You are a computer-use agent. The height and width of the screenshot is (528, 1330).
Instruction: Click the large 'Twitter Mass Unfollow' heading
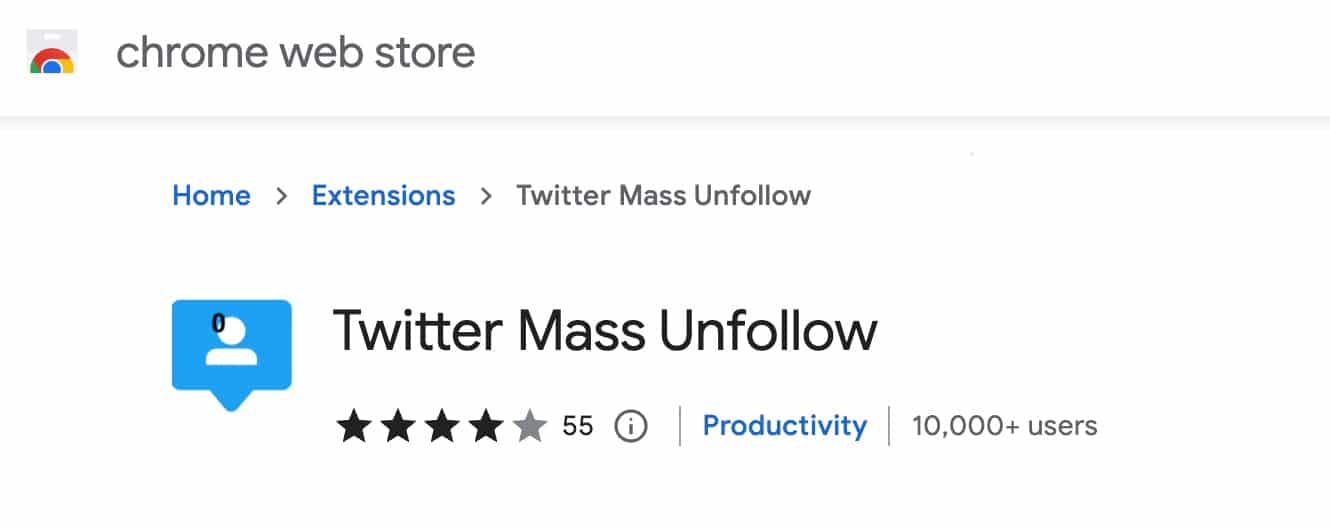pos(604,331)
